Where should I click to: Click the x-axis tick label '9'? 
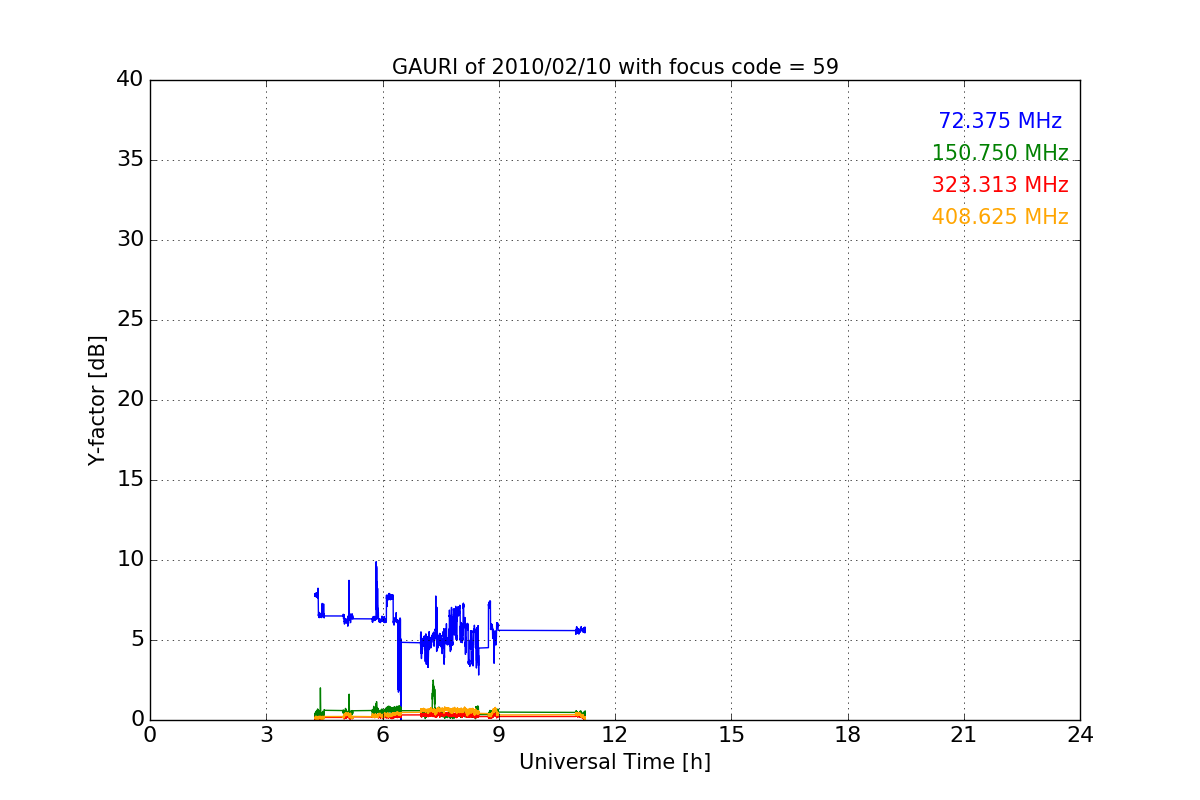(x=499, y=735)
